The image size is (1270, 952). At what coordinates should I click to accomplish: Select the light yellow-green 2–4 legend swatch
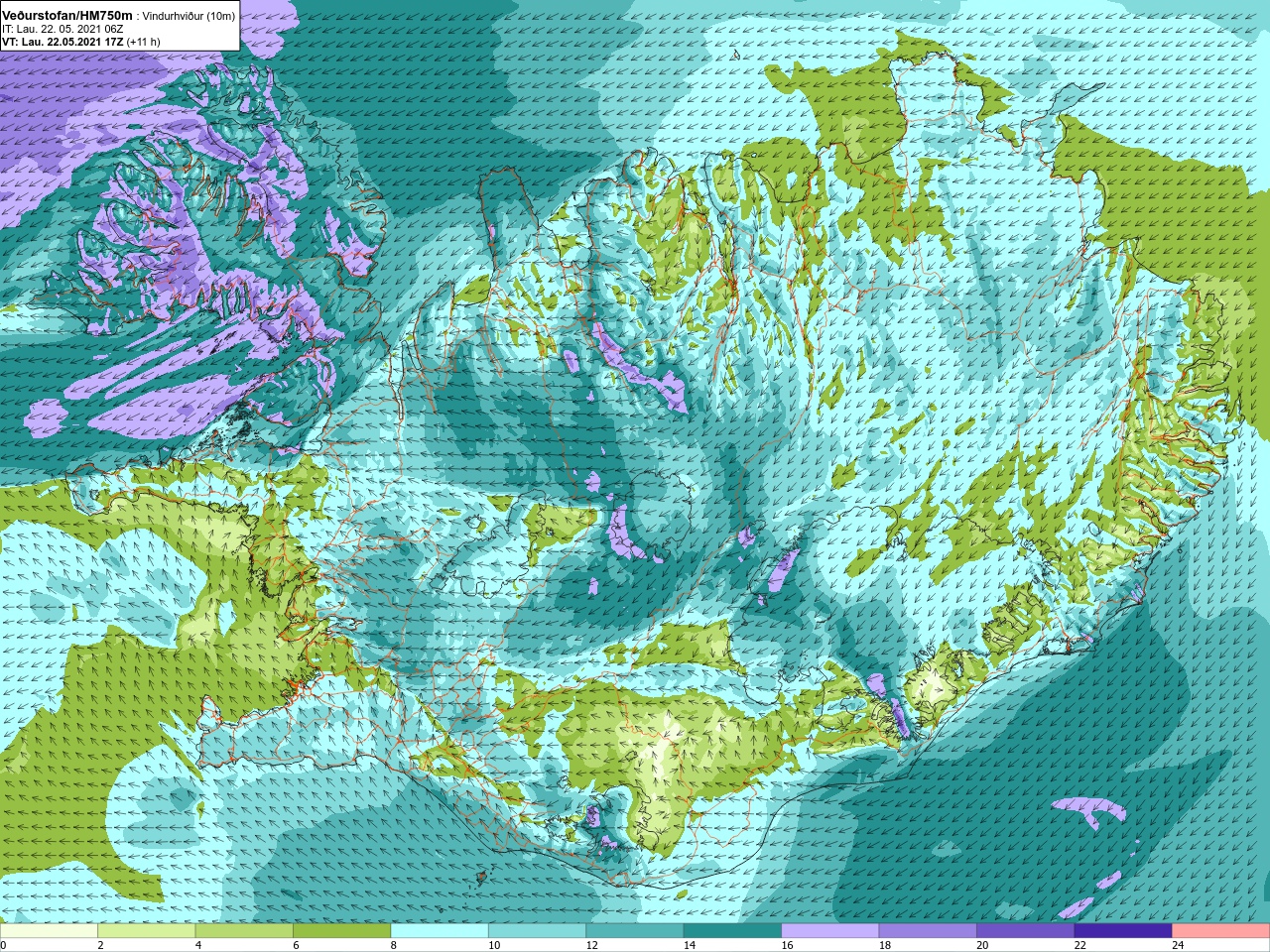click(x=146, y=931)
